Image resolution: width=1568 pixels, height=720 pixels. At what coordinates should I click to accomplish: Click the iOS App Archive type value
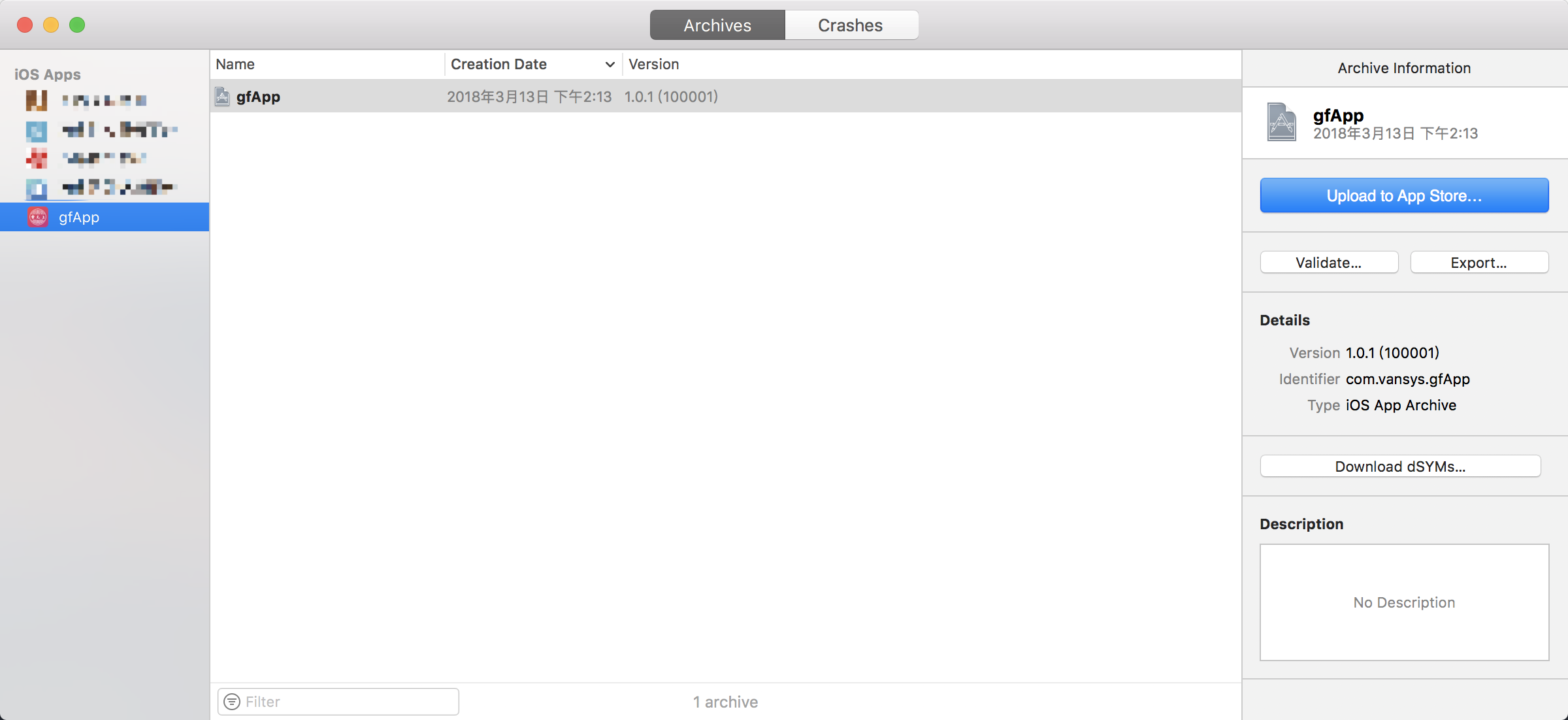(1401, 405)
